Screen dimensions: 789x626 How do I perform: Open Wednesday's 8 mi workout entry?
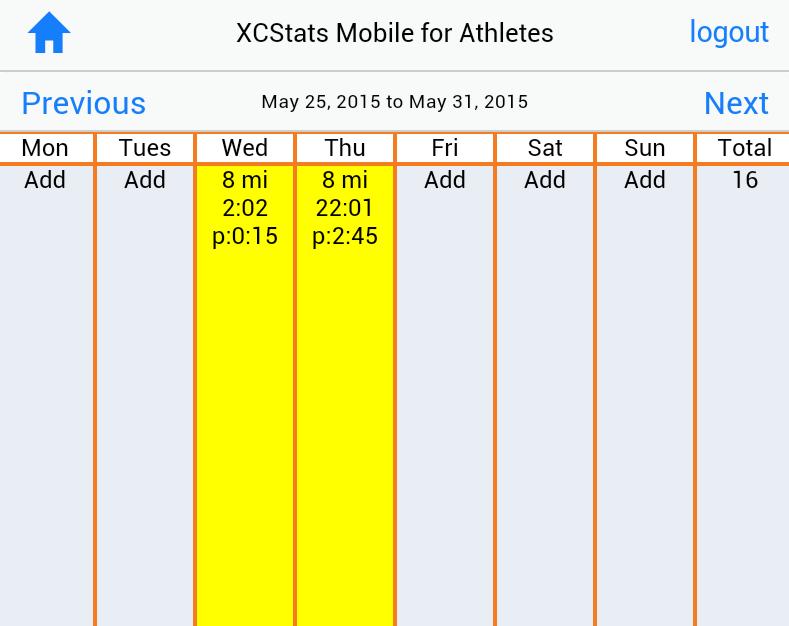245,208
